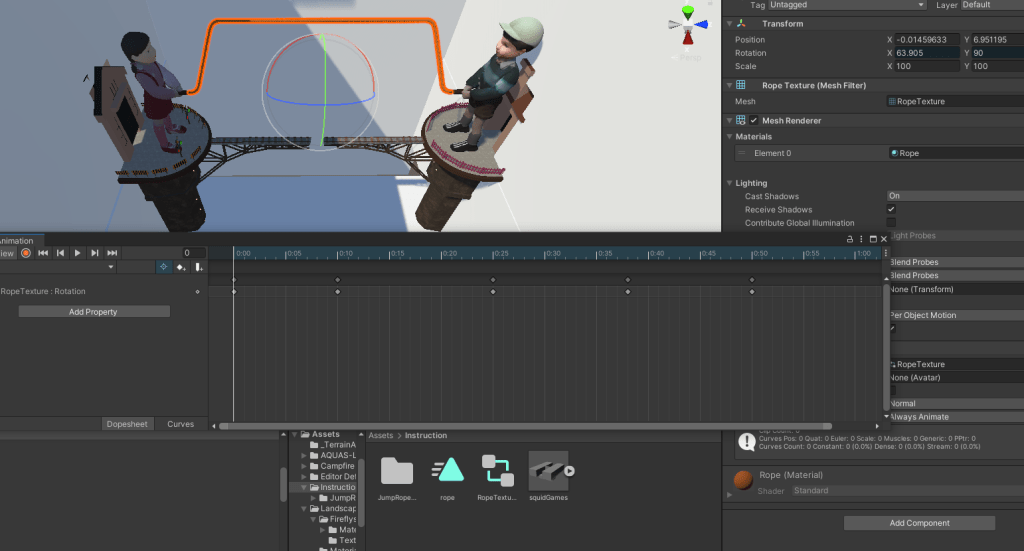
Task: Select the squidGames model thumbnail
Action: [548, 470]
